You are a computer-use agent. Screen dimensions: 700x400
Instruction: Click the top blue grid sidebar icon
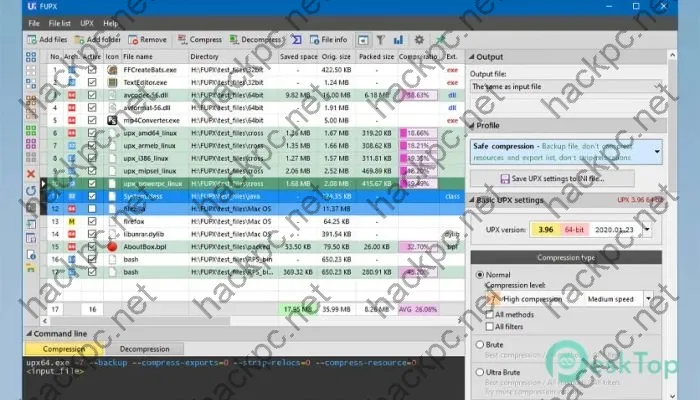point(31,57)
